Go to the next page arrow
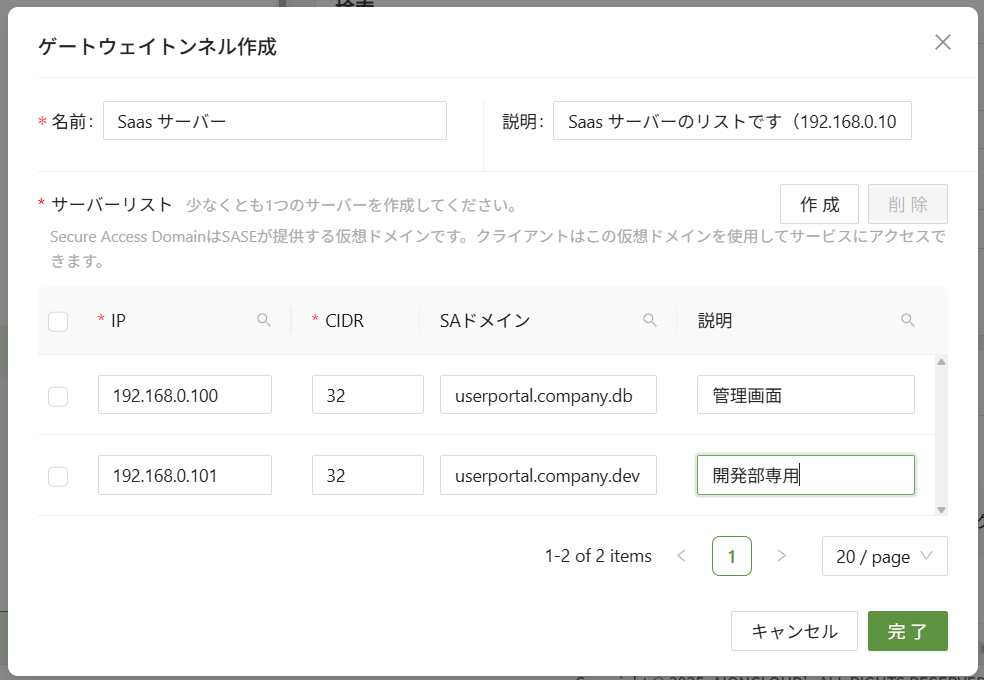The width and height of the screenshot is (984, 680). (782, 556)
